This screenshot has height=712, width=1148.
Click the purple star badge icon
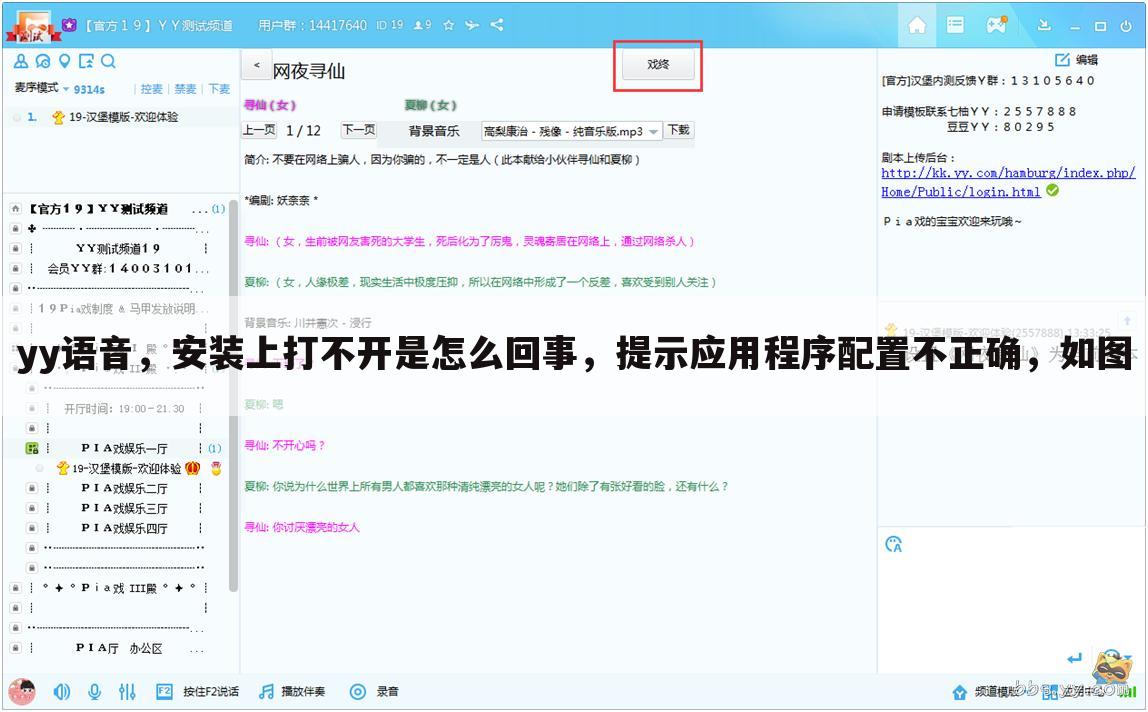pyautogui.click(x=69, y=24)
